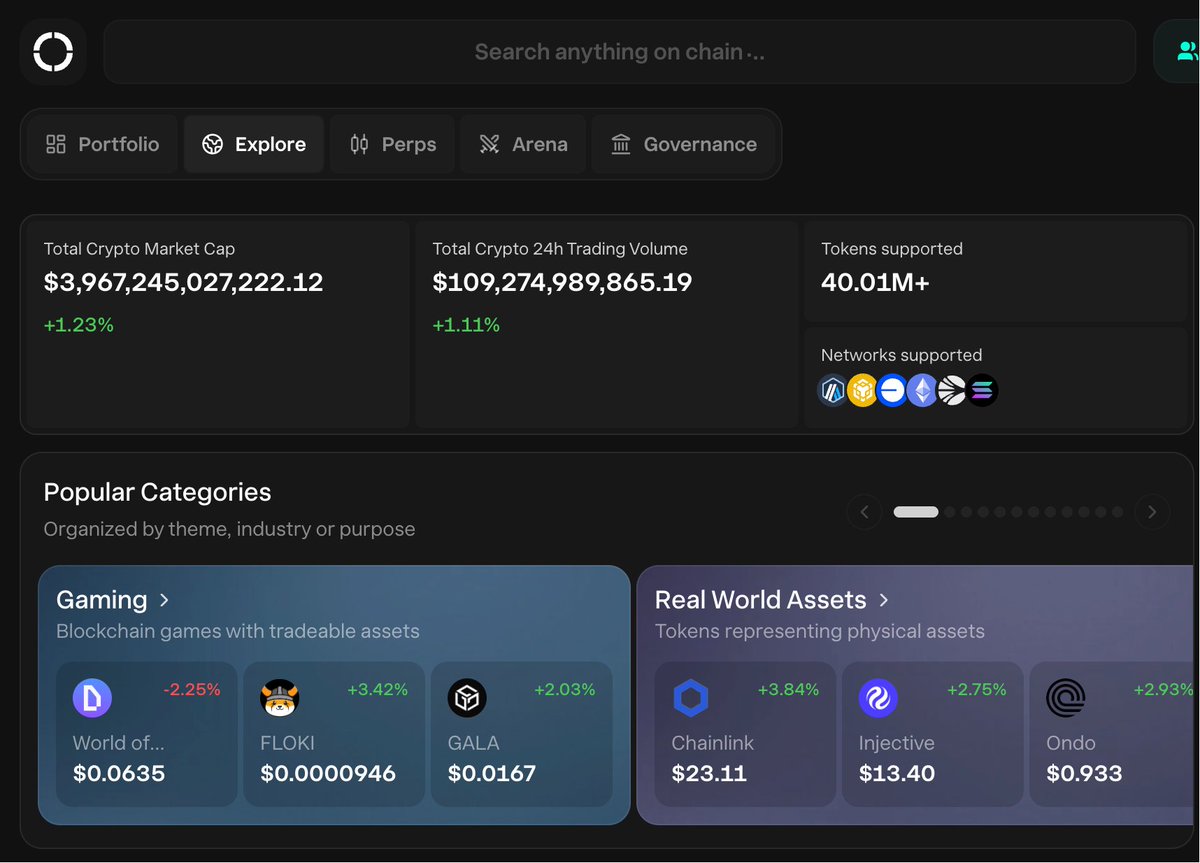
Task: Click the Tokens representing physical assets text
Action: 820,631
